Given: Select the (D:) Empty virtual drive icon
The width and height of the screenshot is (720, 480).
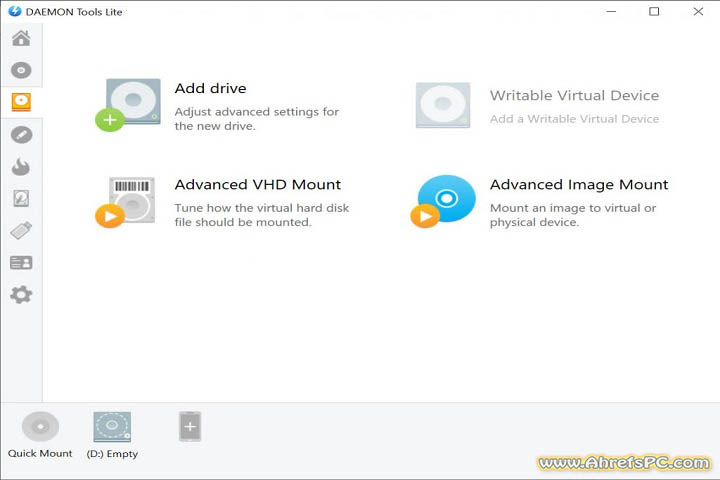Looking at the screenshot, I should [x=112, y=427].
